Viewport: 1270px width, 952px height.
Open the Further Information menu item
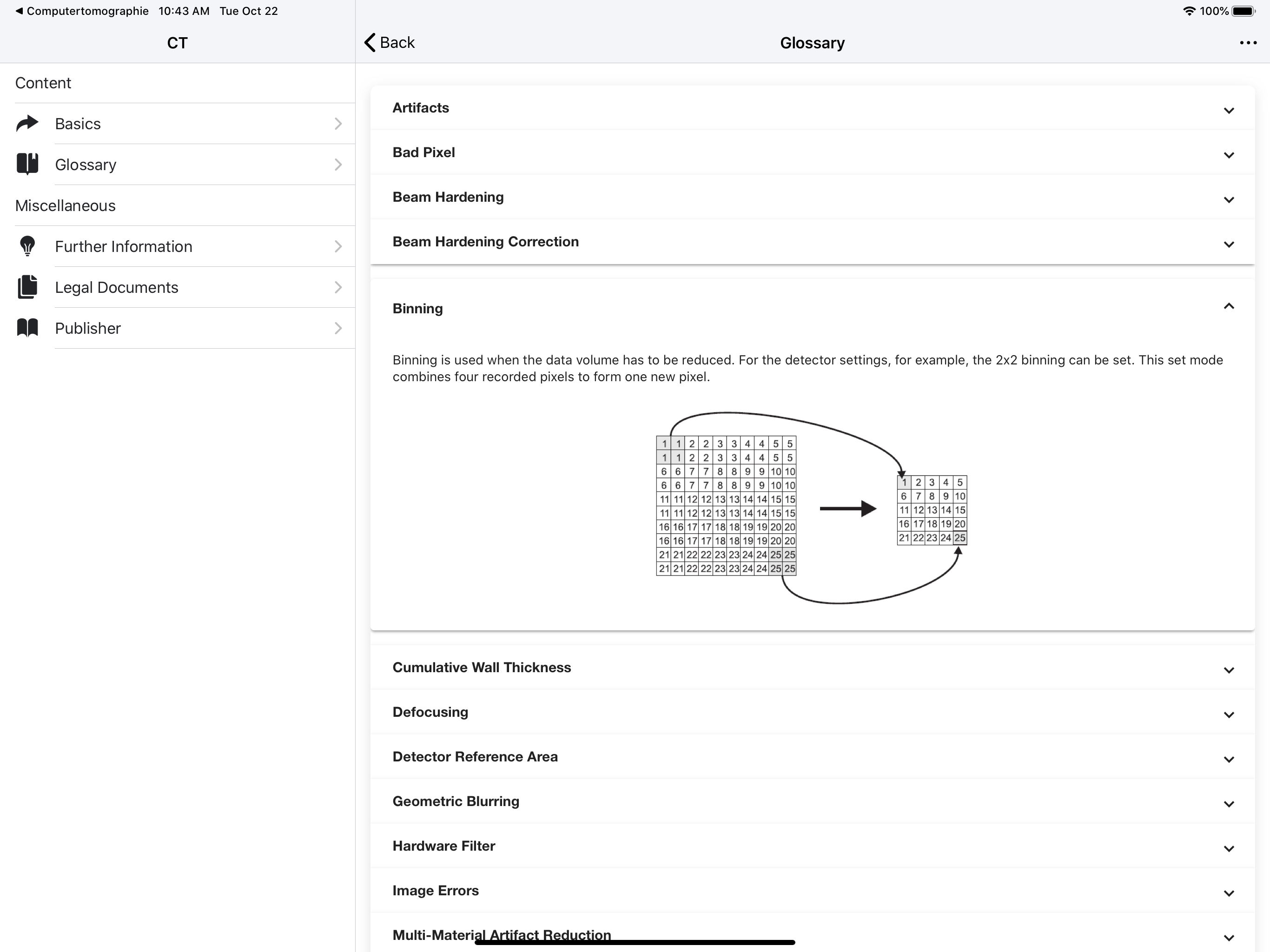(124, 246)
